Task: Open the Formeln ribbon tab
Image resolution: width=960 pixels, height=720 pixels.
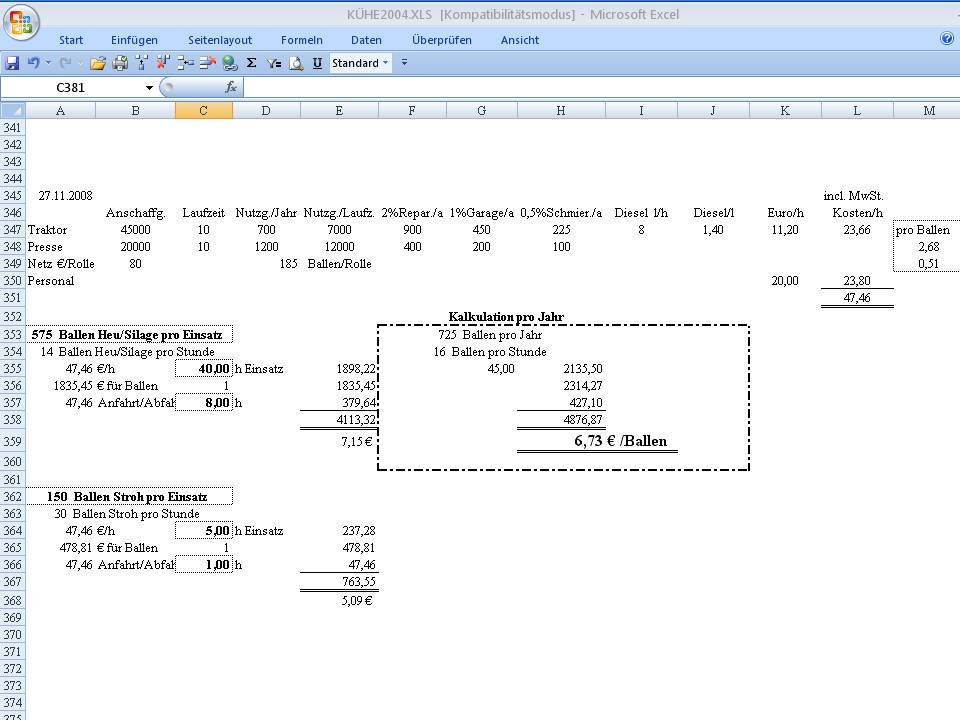Action: 302,40
